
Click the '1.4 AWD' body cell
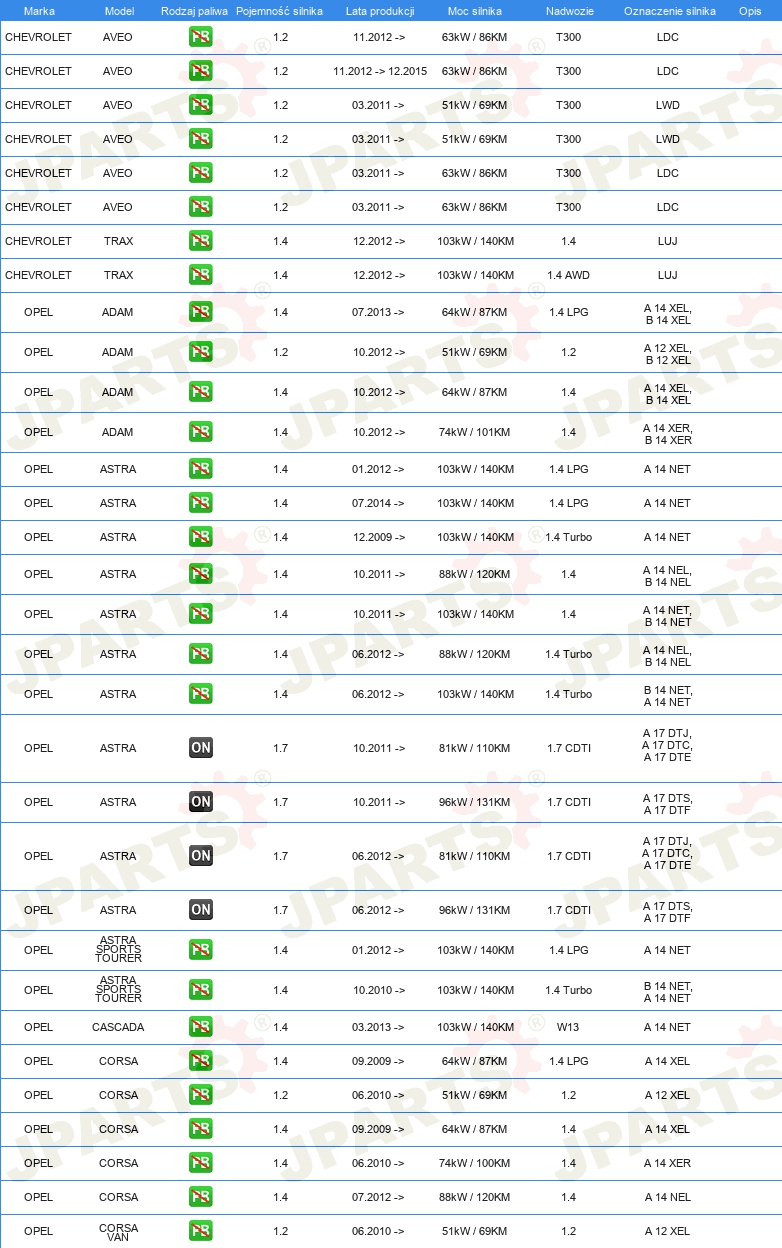pos(568,275)
